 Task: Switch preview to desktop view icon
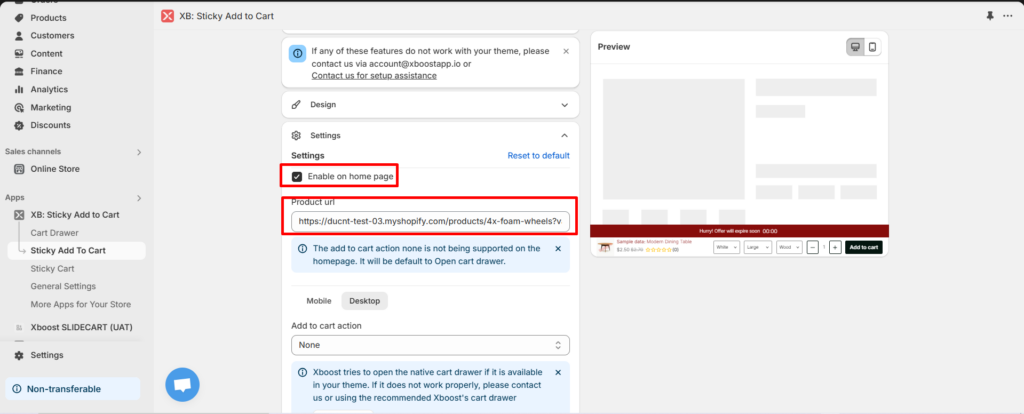(856, 47)
